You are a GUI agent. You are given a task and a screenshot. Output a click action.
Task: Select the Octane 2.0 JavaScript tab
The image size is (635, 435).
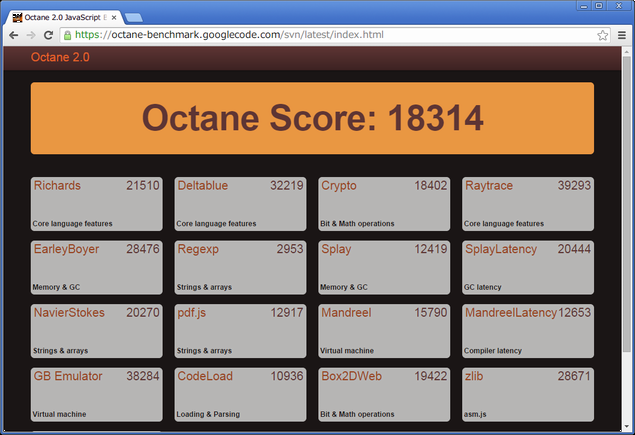(65, 17)
